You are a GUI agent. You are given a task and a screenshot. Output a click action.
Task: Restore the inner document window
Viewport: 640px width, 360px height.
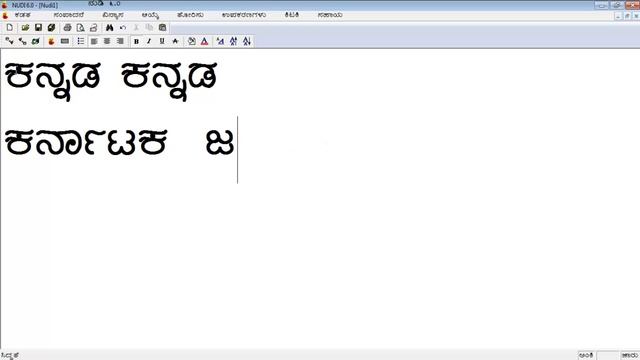point(627,16)
